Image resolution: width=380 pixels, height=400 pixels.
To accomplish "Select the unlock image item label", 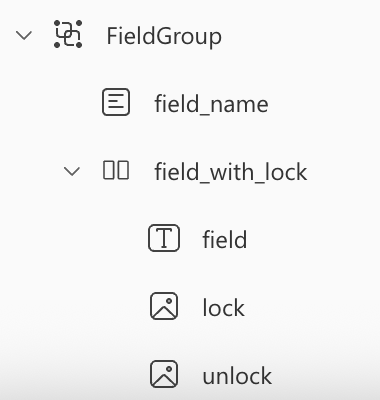I will pos(237,375).
